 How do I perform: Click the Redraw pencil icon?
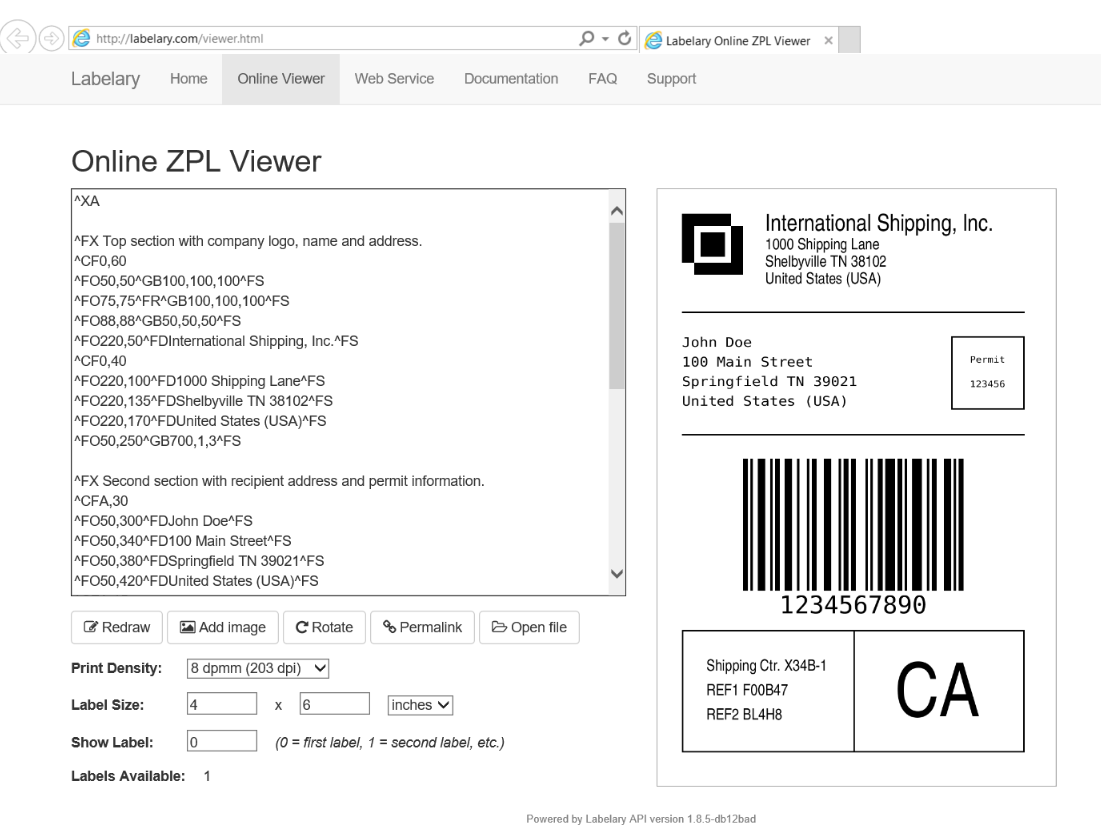pyautogui.click(x=92, y=627)
